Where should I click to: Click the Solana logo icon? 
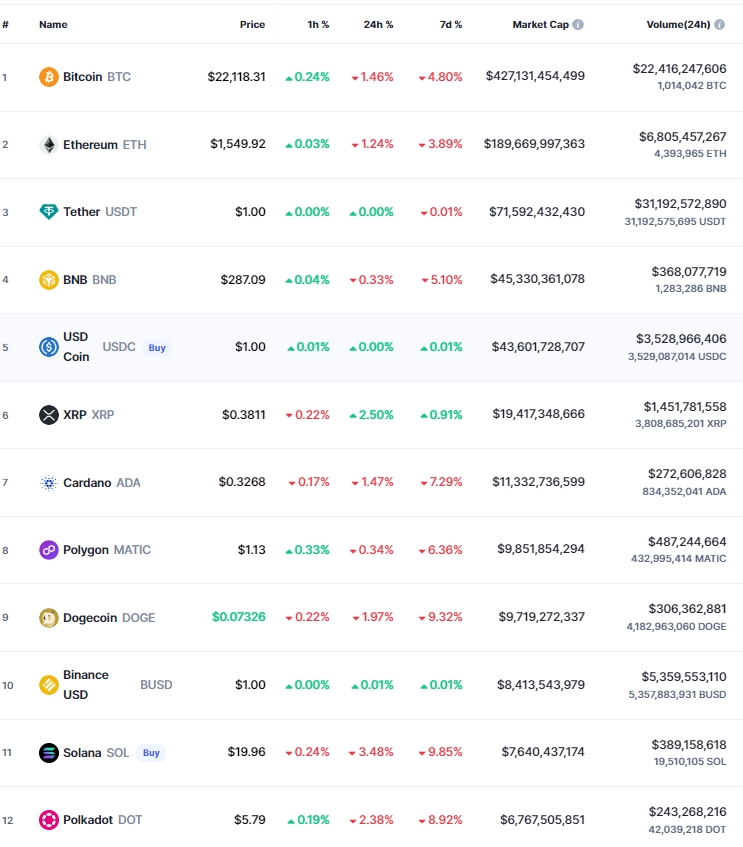pyautogui.click(x=49, y=753)
